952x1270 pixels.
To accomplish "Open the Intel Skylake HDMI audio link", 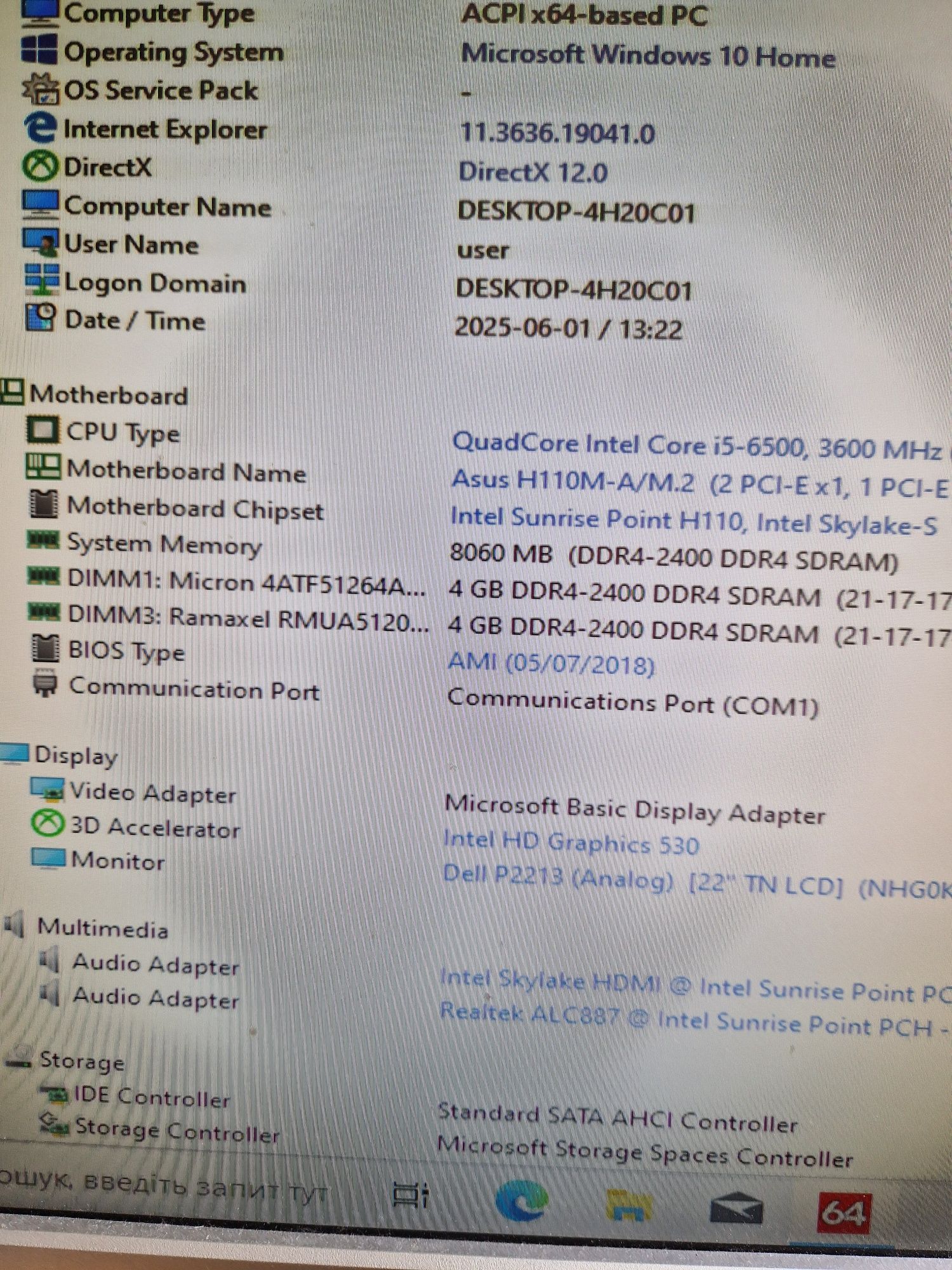I will 695,986.
